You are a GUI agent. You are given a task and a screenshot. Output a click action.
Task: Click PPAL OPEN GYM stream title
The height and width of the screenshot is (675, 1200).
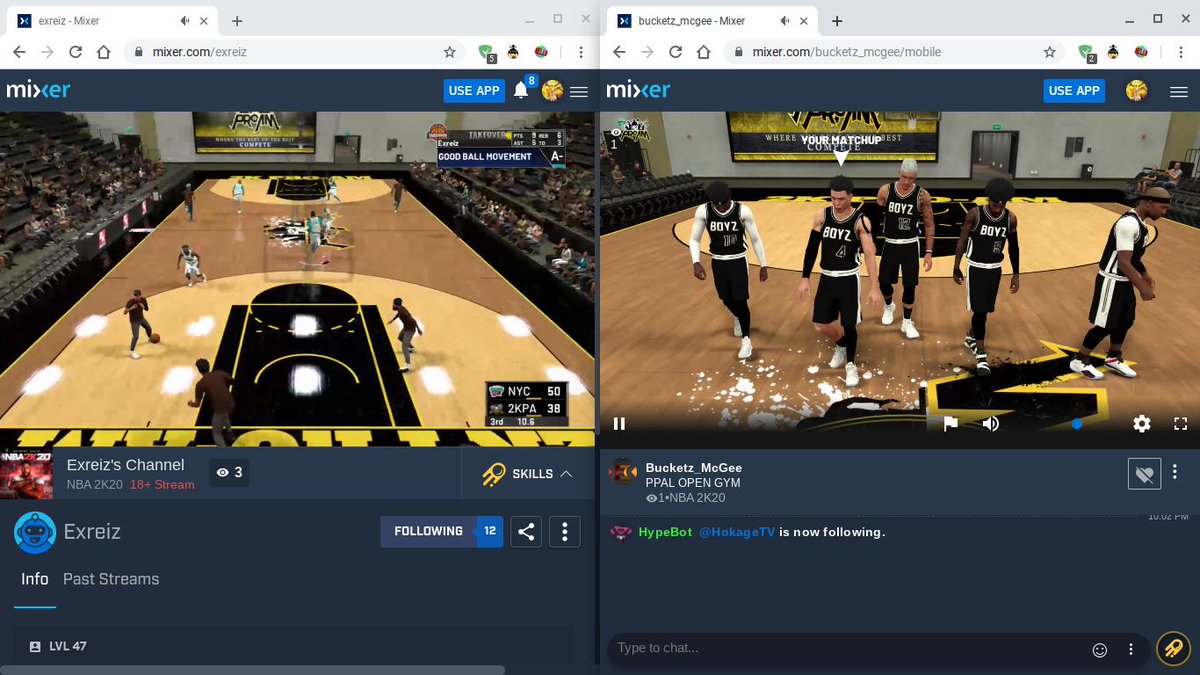point(692,483)
